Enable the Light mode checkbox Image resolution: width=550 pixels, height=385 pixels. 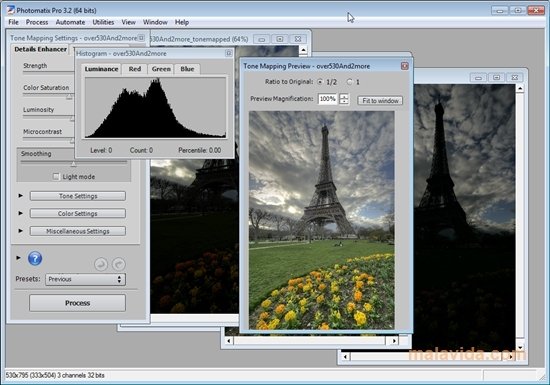click(x=56, y=176)
